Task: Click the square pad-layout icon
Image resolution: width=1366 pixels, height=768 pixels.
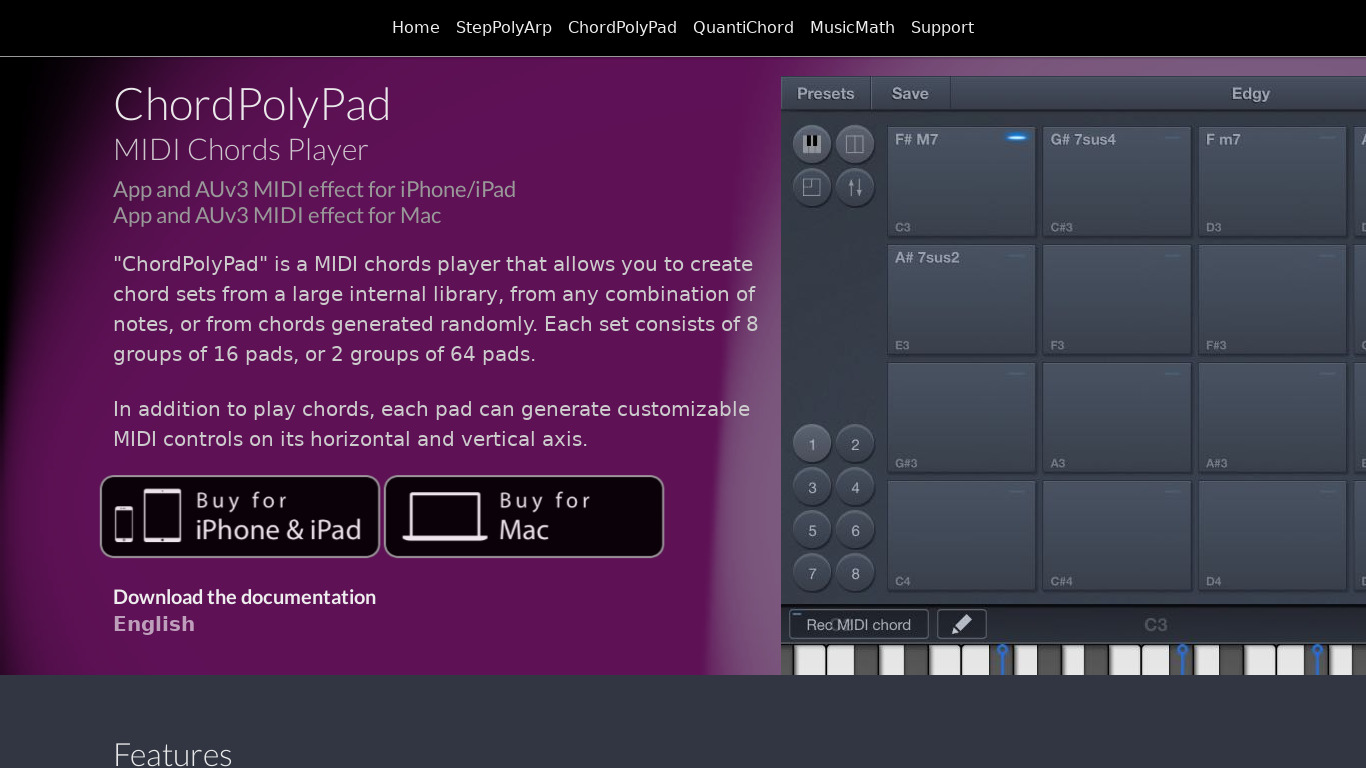Action: pyautogui.click(x=812, y=187)
